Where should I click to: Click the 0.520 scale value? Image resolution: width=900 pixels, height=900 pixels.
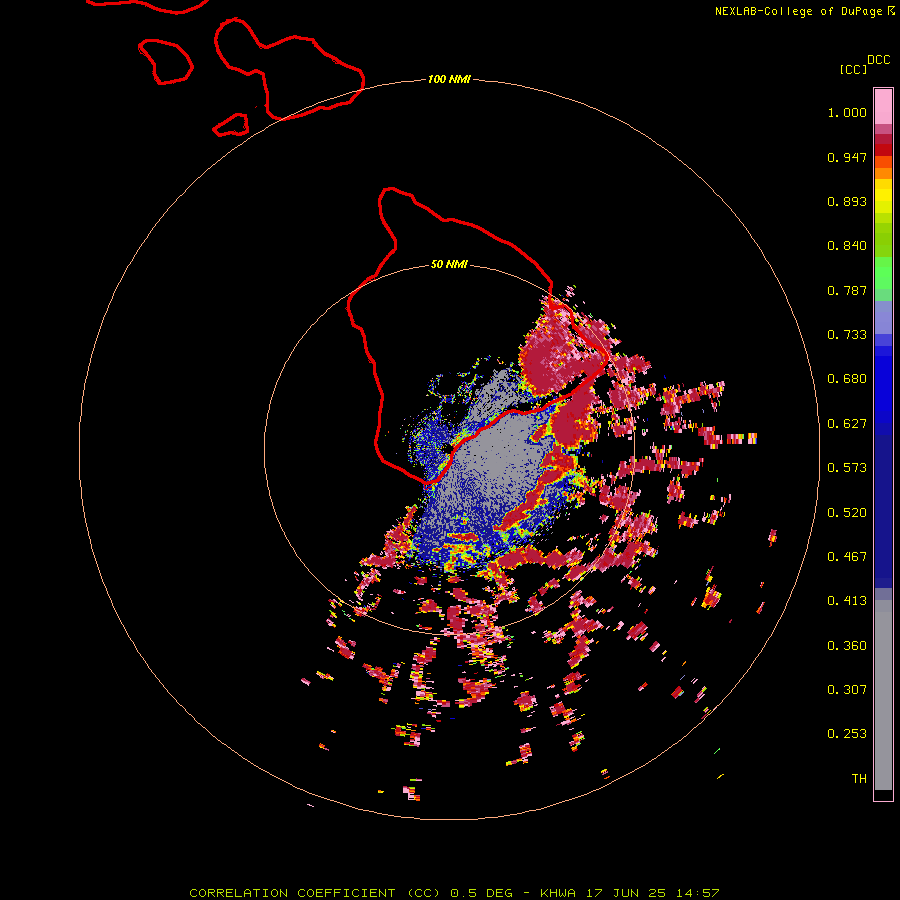tap(847, 513)
